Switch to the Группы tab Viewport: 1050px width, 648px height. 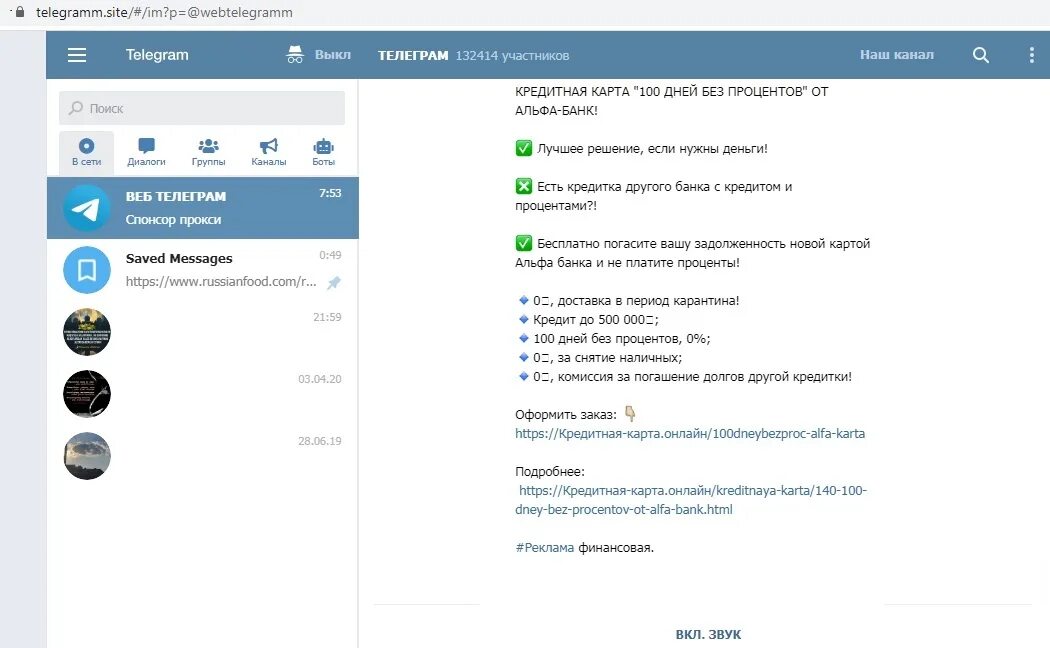[x=208, y=152]
